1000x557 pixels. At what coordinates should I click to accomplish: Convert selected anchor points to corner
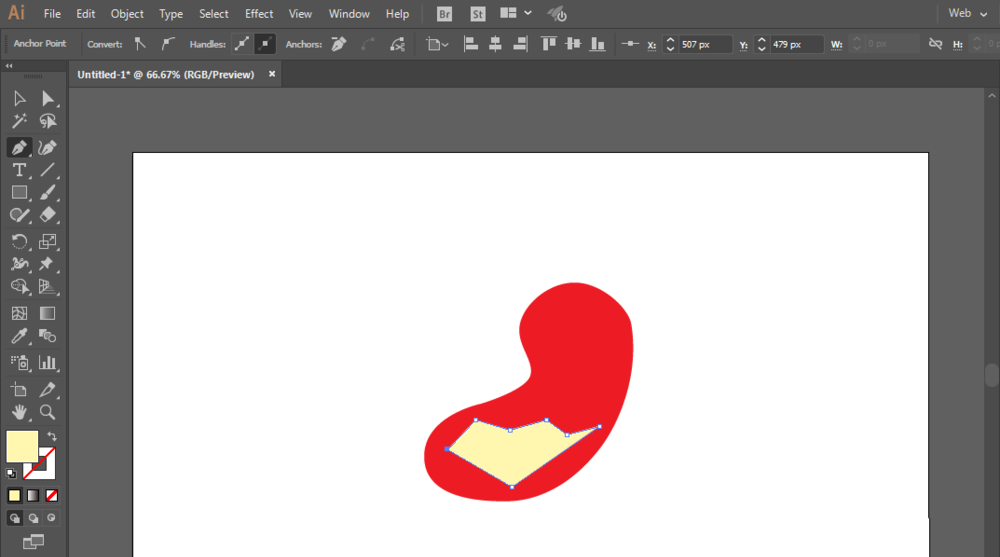[x=140, y=44]
